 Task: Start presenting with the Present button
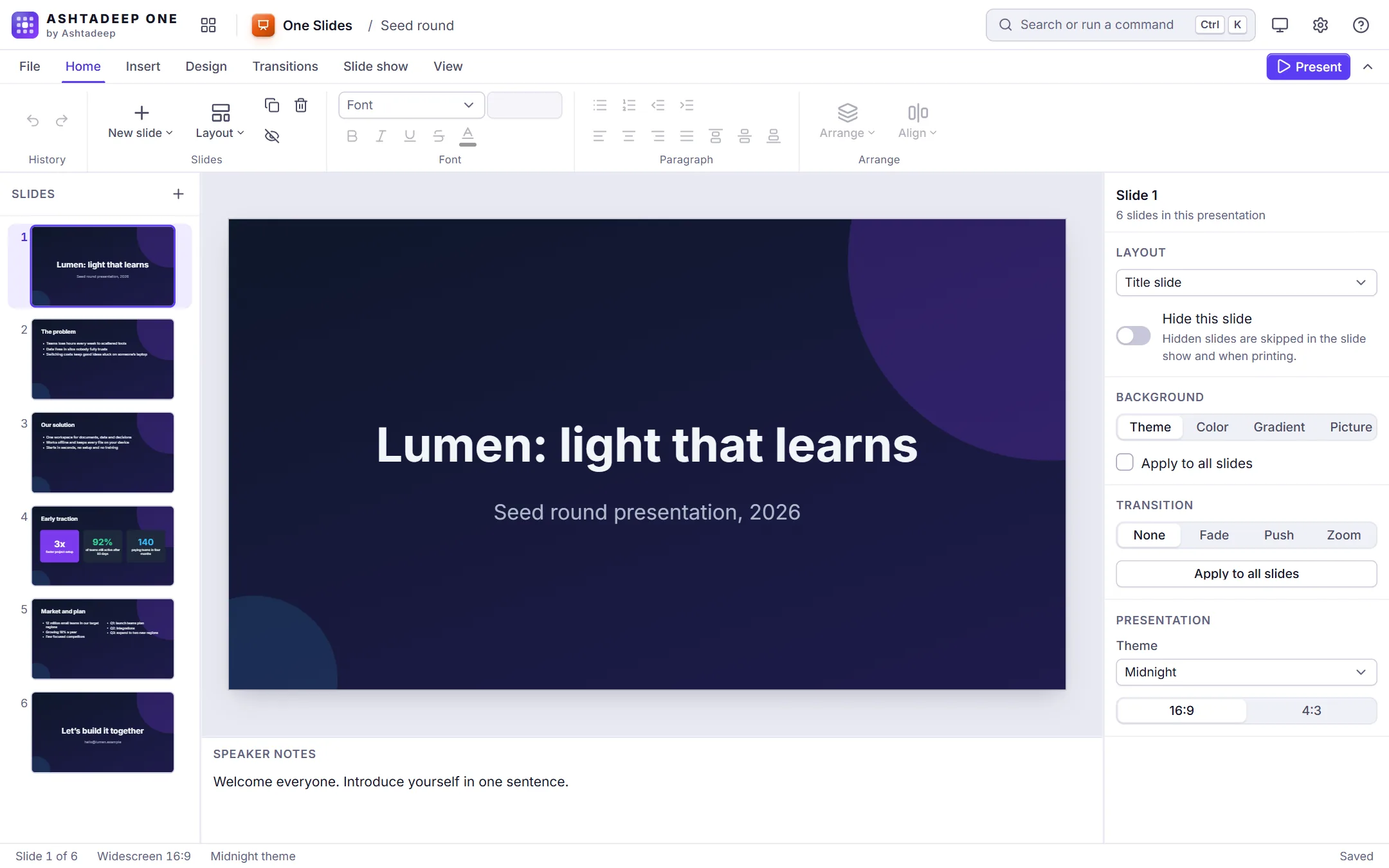(1308, 67)
